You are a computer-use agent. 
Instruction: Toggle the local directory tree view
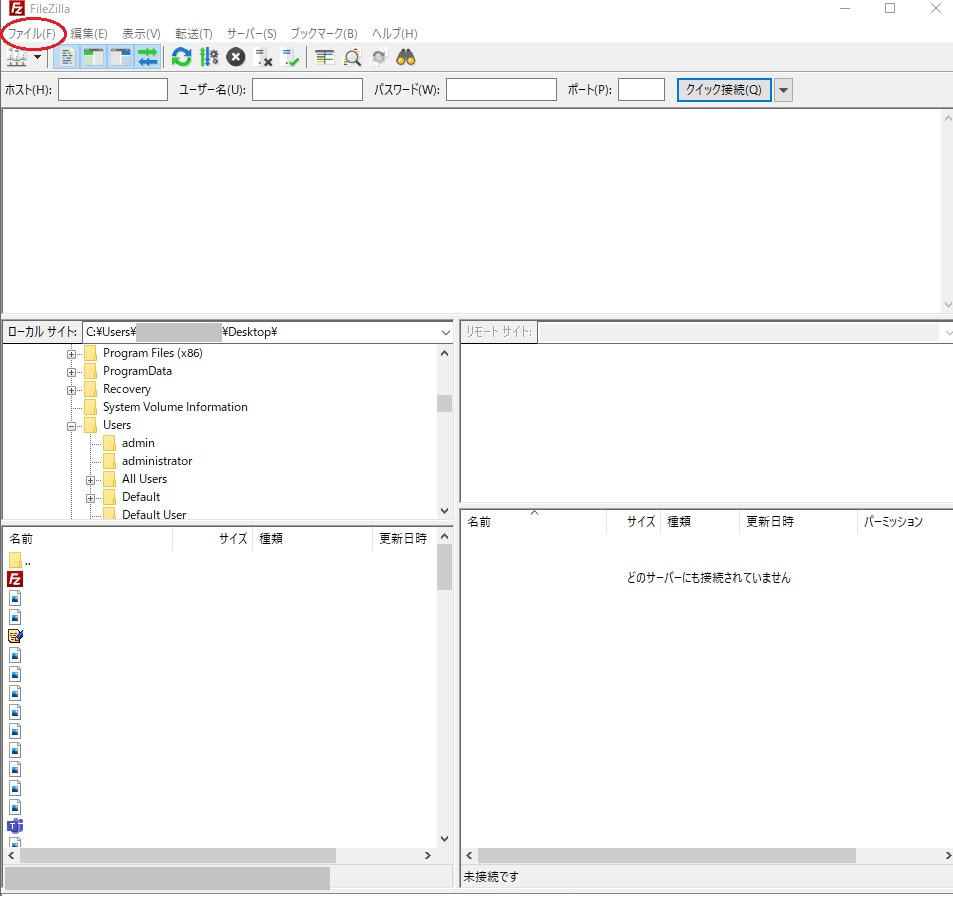pos(94,58)
